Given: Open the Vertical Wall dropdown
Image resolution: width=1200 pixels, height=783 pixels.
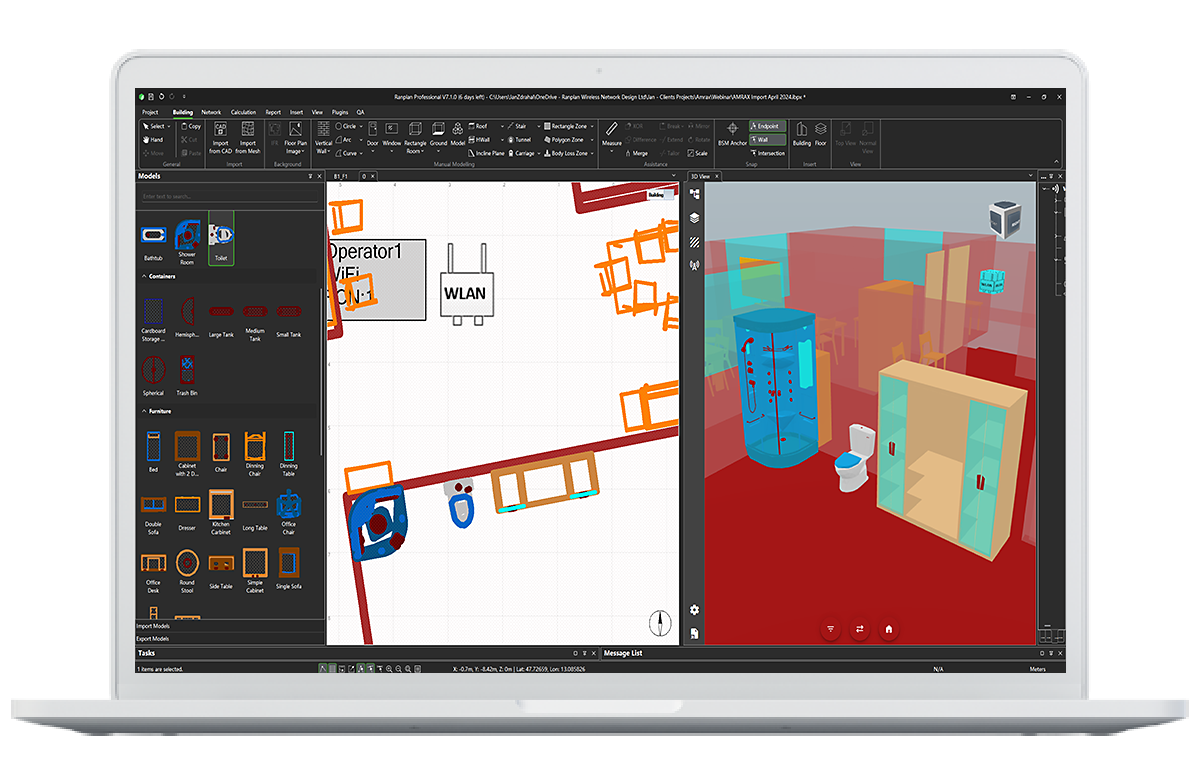Looking at the screenshot, I should pos(323,146).
